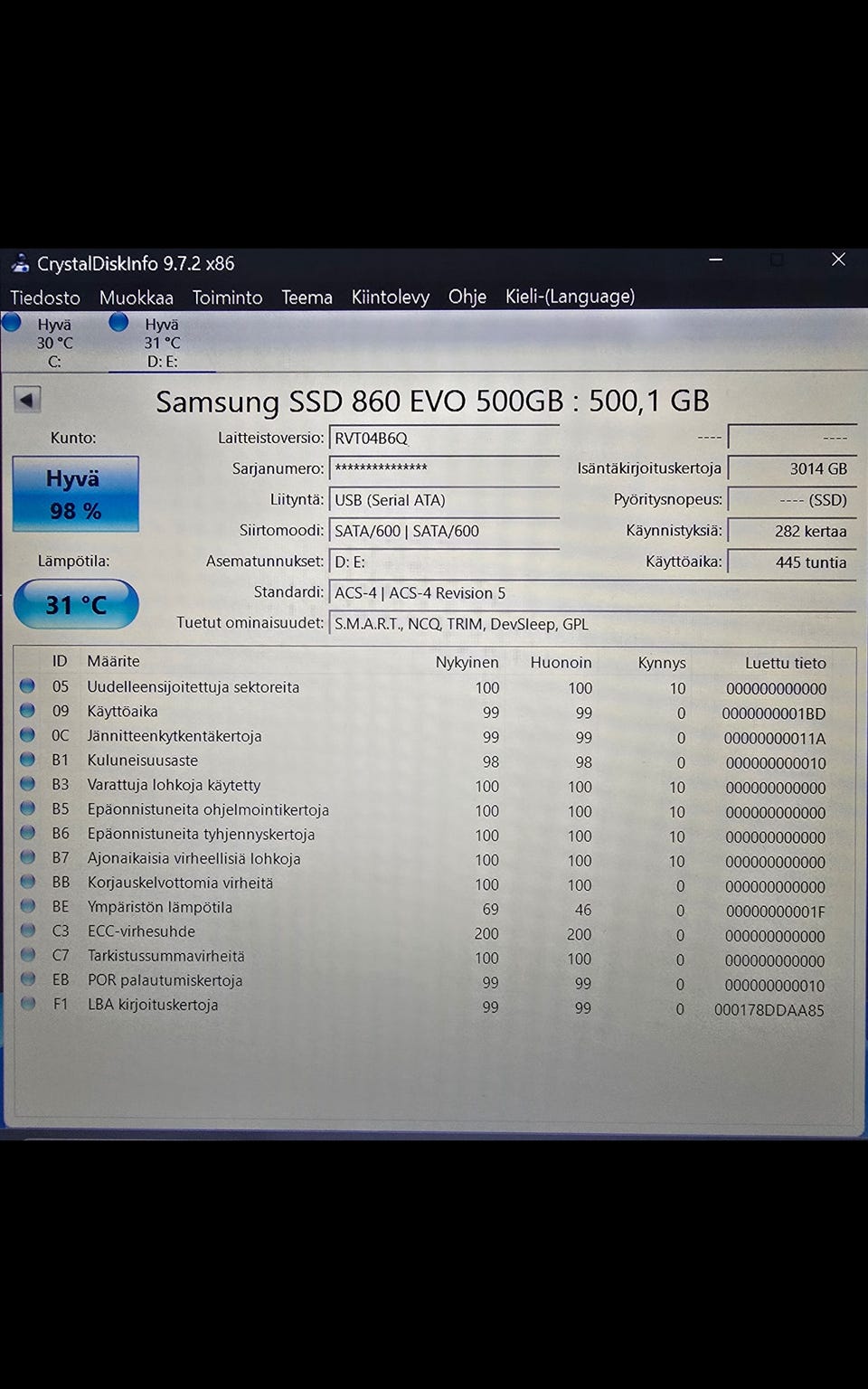Screen dimensions: 868x1389
Task: Click status icon for attribute B5
Action: click(28, 808)
